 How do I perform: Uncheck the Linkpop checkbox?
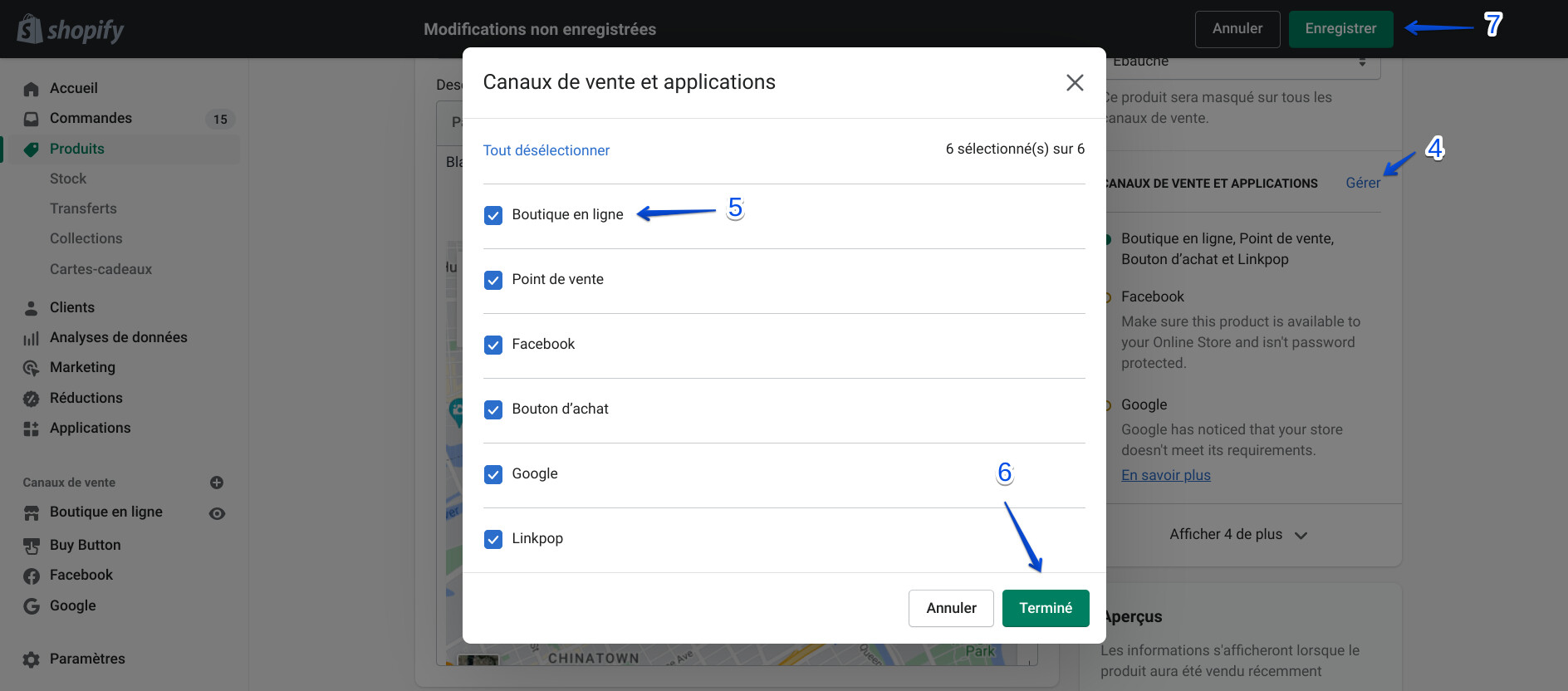click(x=493, y=540)
